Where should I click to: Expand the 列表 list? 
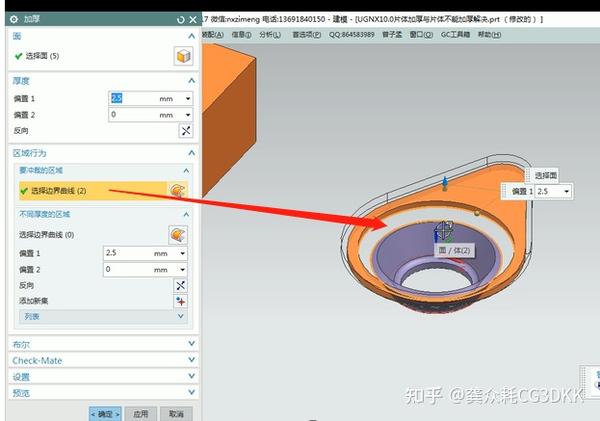point(181,317)
